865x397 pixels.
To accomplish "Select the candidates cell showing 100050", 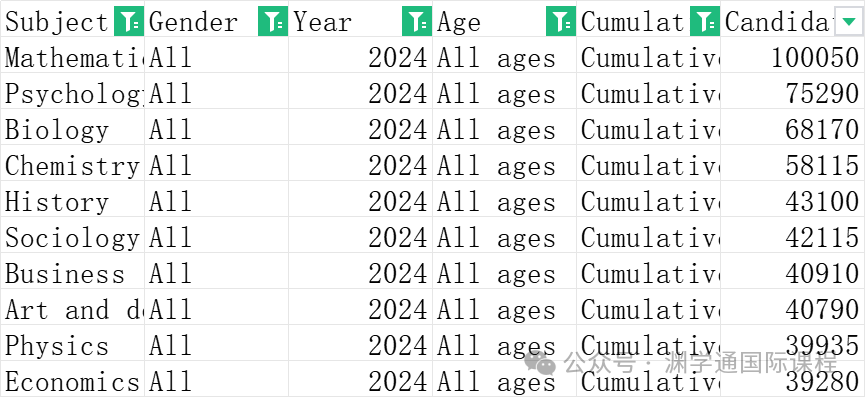I will click(792, 55).
